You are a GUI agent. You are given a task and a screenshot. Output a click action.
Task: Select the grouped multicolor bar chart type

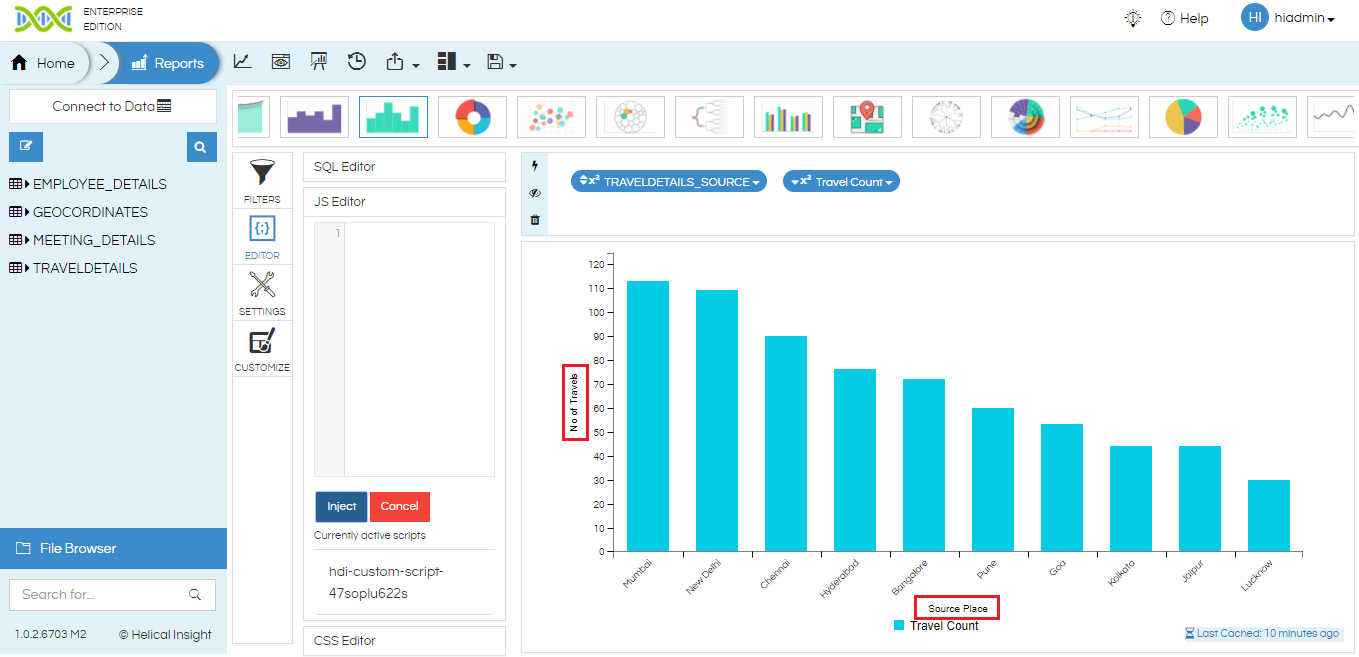coord(788,117)
